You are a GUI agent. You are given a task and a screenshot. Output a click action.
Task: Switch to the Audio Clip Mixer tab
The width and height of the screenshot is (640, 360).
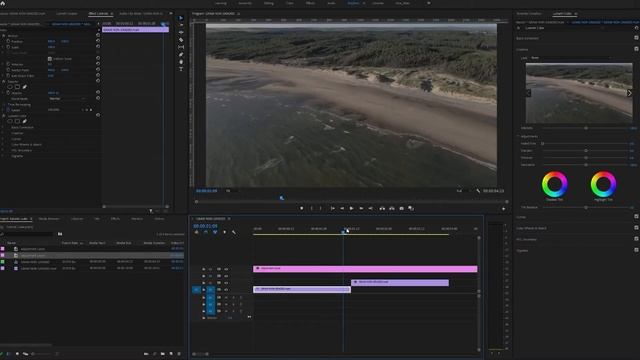141,13
